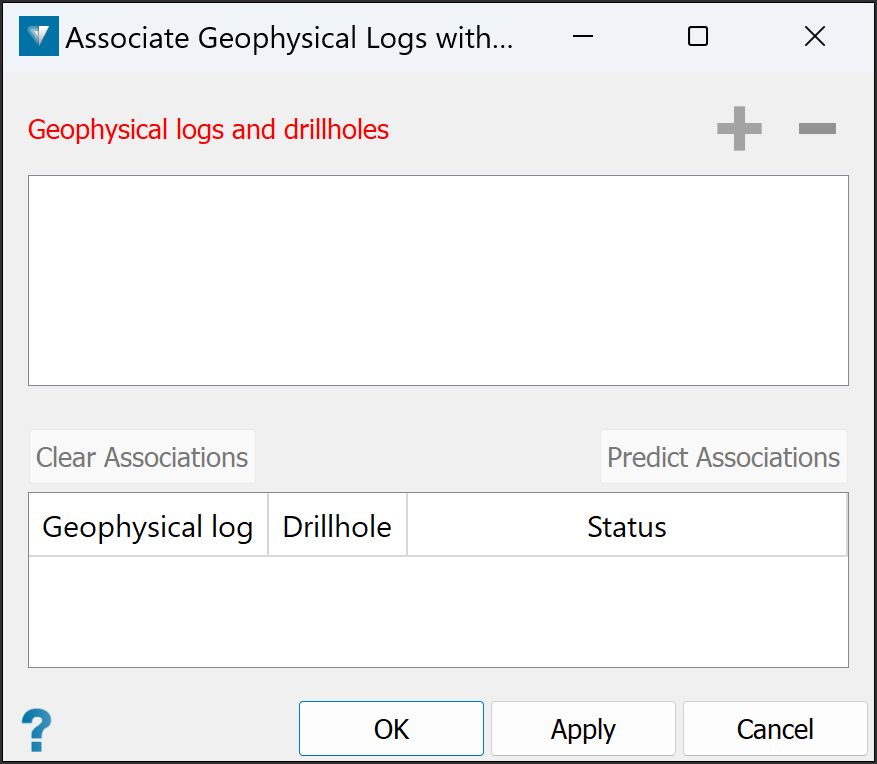This screenshot has width=877, height=764.
Task: Maximize the dialog window
Action: click(x=698, y=38)
